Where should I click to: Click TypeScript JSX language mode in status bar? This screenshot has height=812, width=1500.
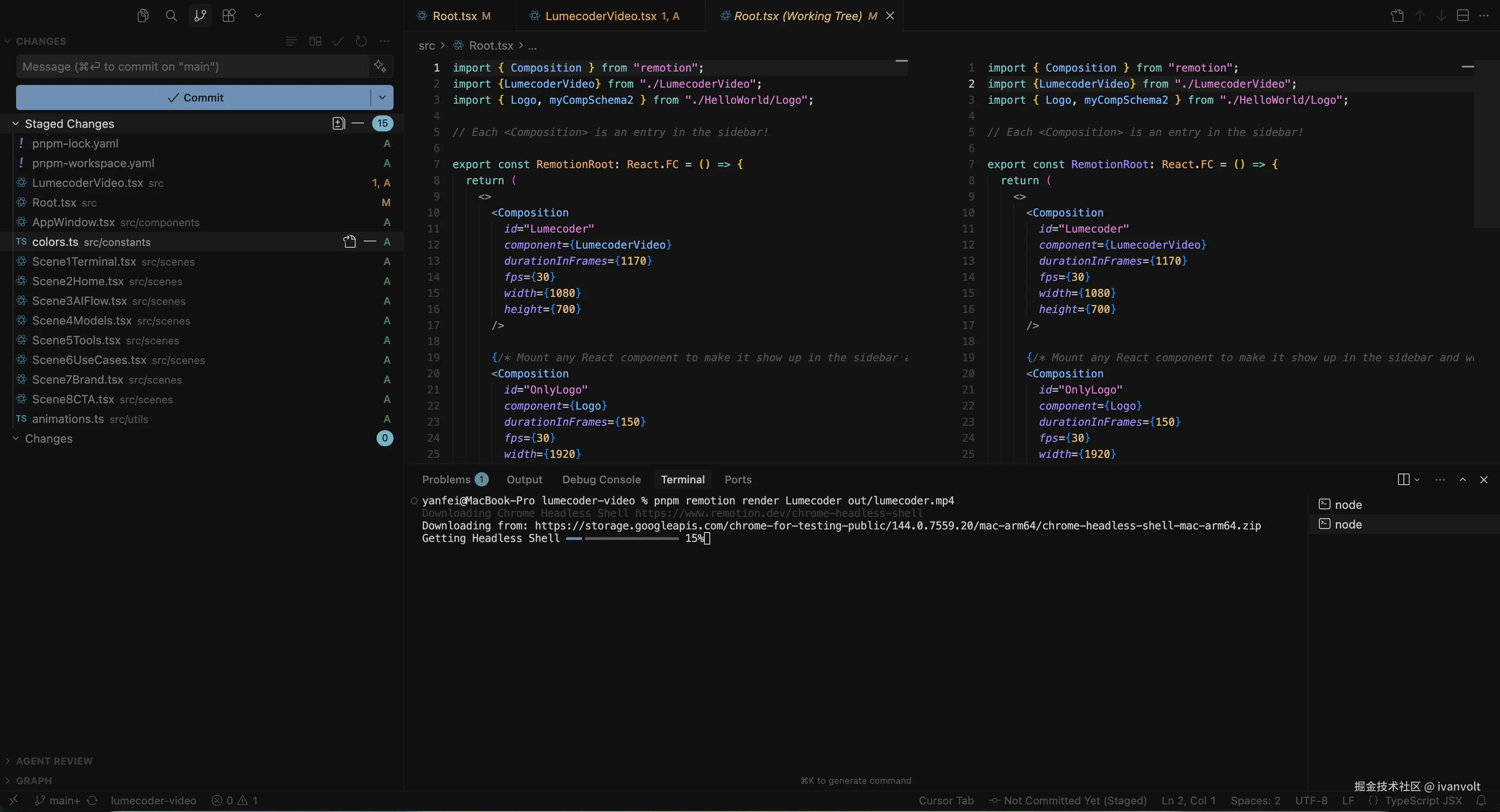pos(1423,801)
